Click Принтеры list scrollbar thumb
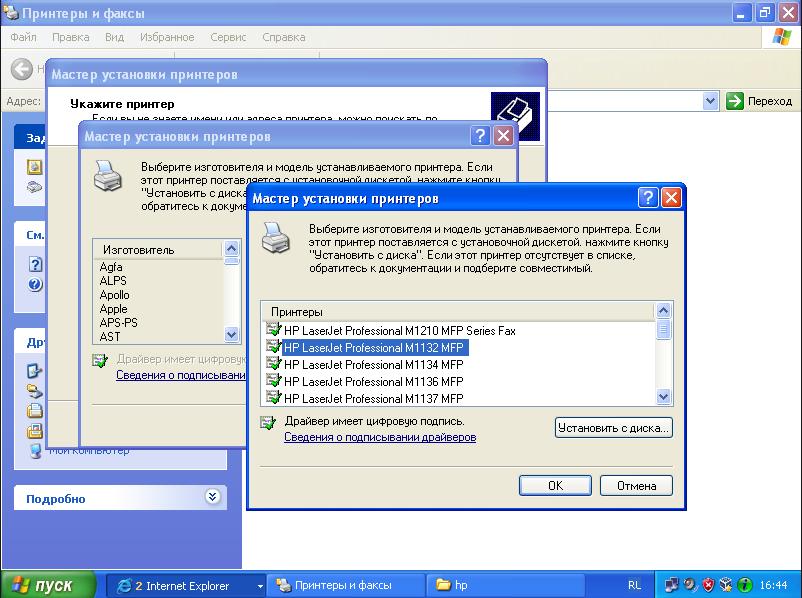The height and width of the screenshot is (598, 802). click(x=663, y=329)
